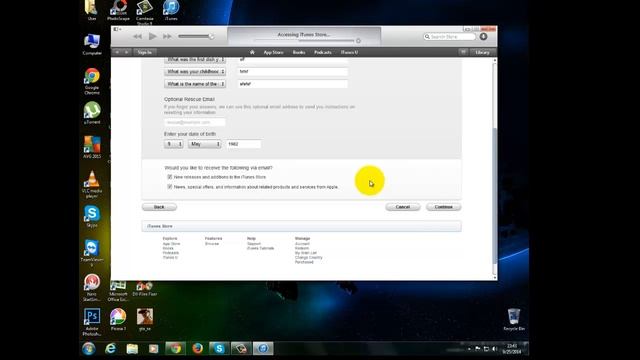
Task: Open the birth day dropdown
Action: (173, 144)
